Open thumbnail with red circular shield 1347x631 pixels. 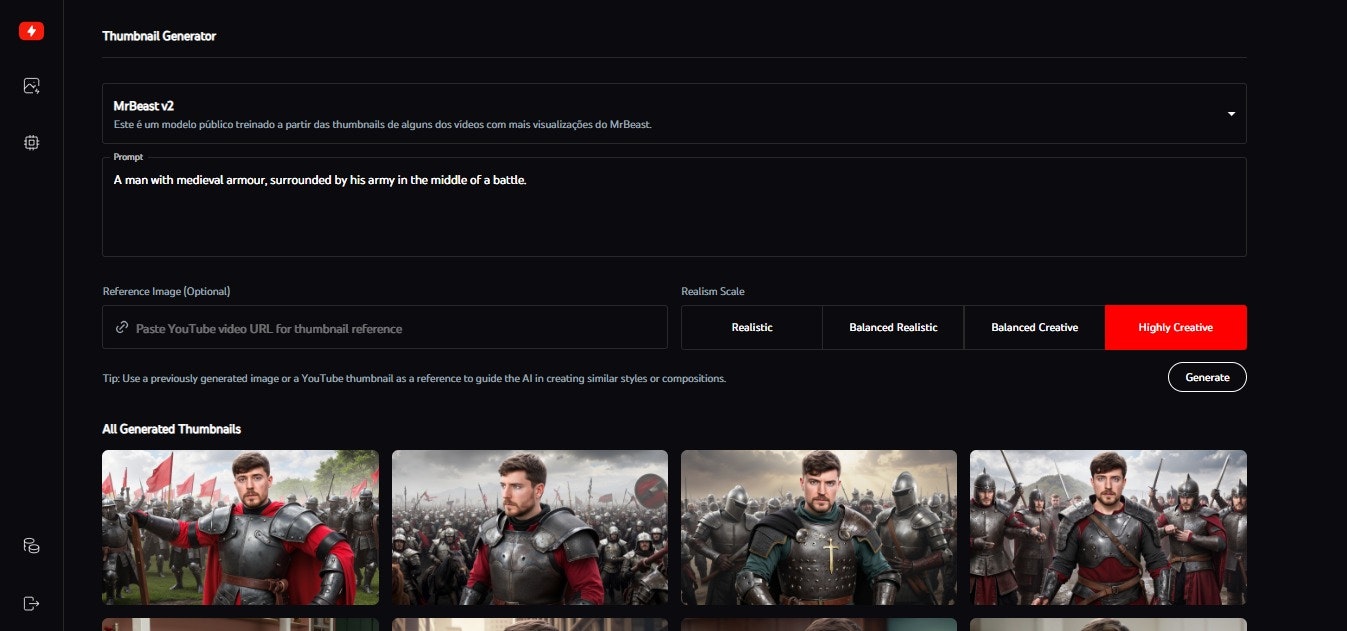coord(530,527)
